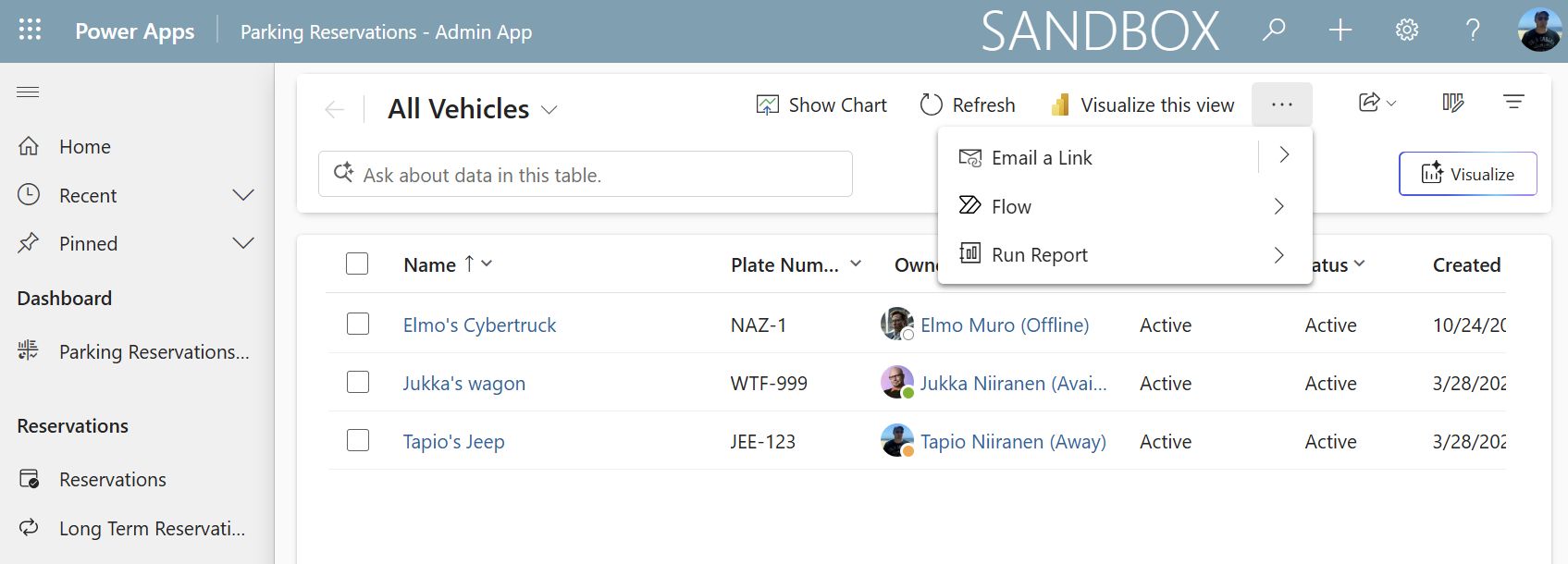Click the Power BI Visualize this view icon
The height and width of the screenshot is (564, 1568).
[x=1061, y=105]
